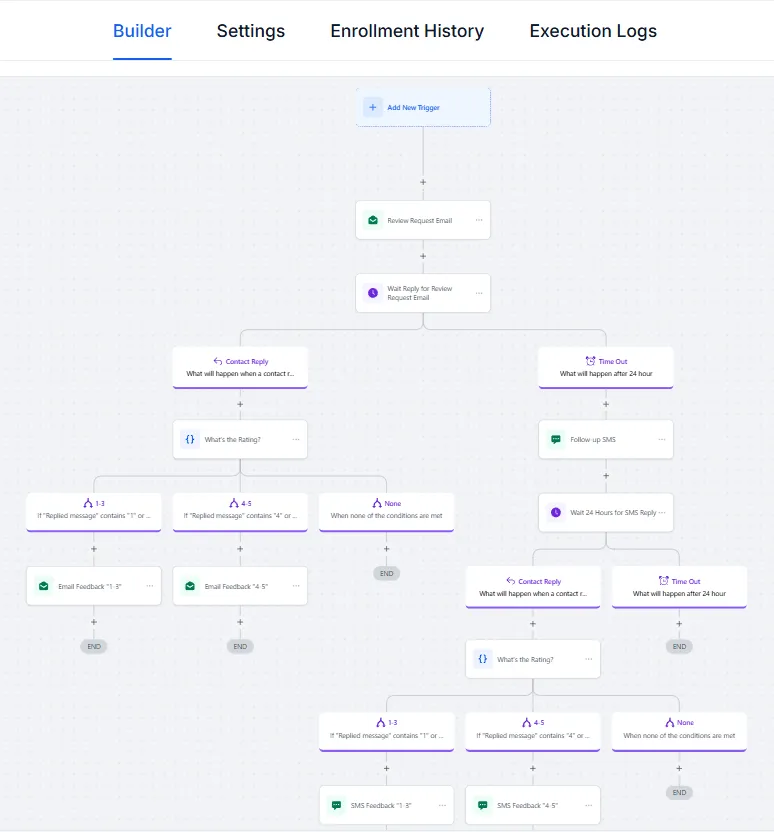Viewport: 774px width, 832px height.
Task: Click the clock icon on Wait 24 Hours node
Action: point(556,512)
